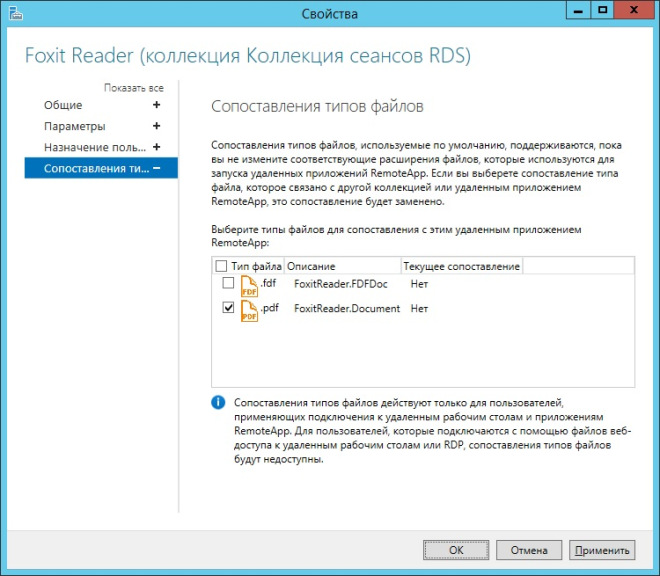Image resolution: width=660 pixels, height=576 pixels.
Task: Expand the Параметры section plus sign
Action: click(x=156, y=126)
